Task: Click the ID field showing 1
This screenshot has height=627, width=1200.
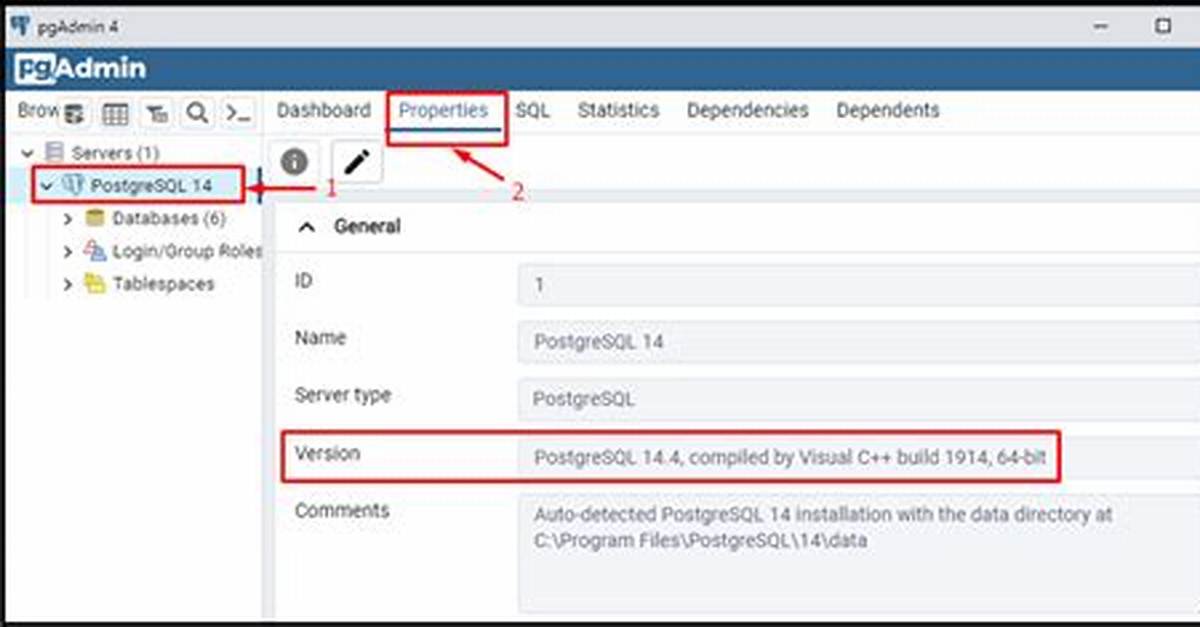Action: click(x=859, y=285)
